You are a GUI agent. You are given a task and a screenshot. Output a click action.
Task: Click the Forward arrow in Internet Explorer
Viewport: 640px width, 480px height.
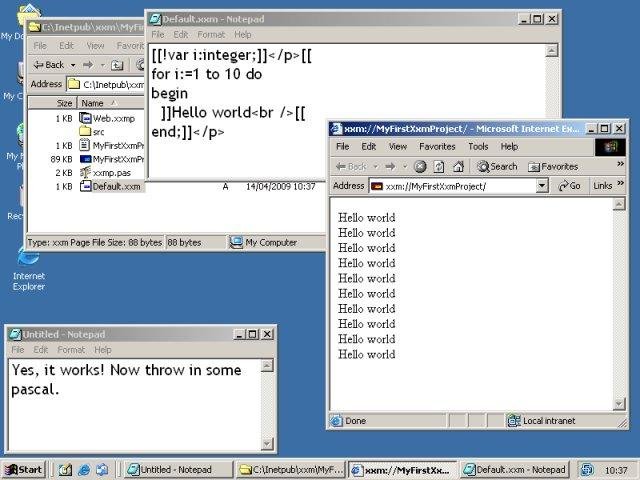[390, 167]
